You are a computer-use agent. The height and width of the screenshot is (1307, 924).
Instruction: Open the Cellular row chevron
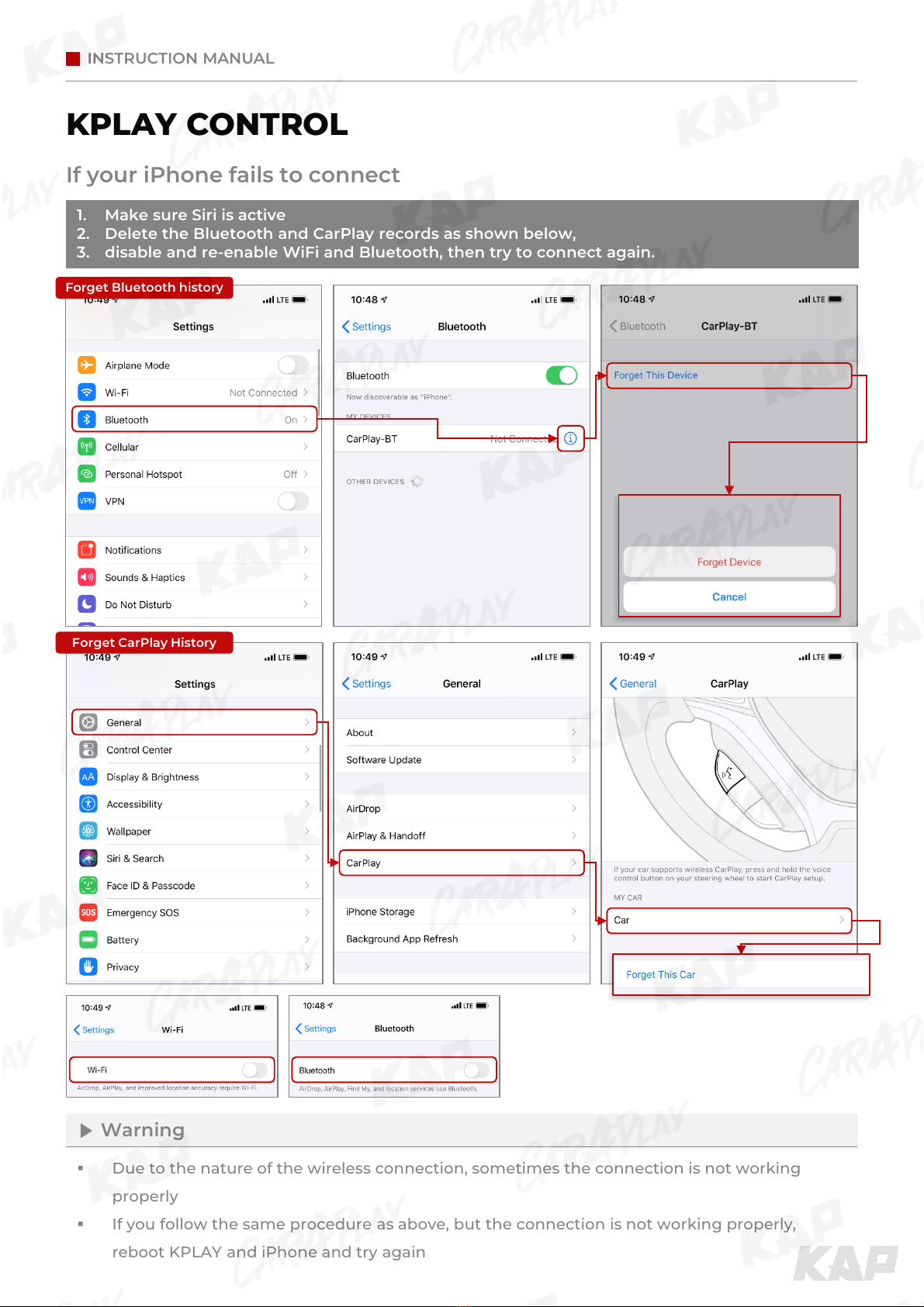[306, 447]
